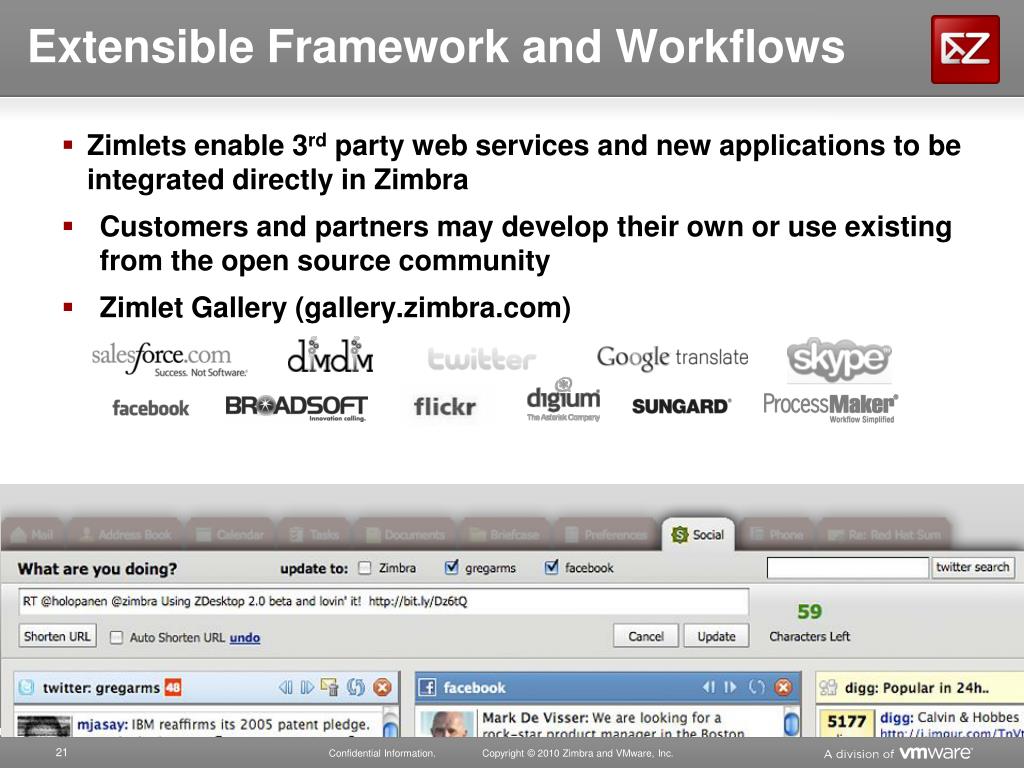This screenshot has width=1024, height=768.
Task: Click the undo link
Action: 245,637
